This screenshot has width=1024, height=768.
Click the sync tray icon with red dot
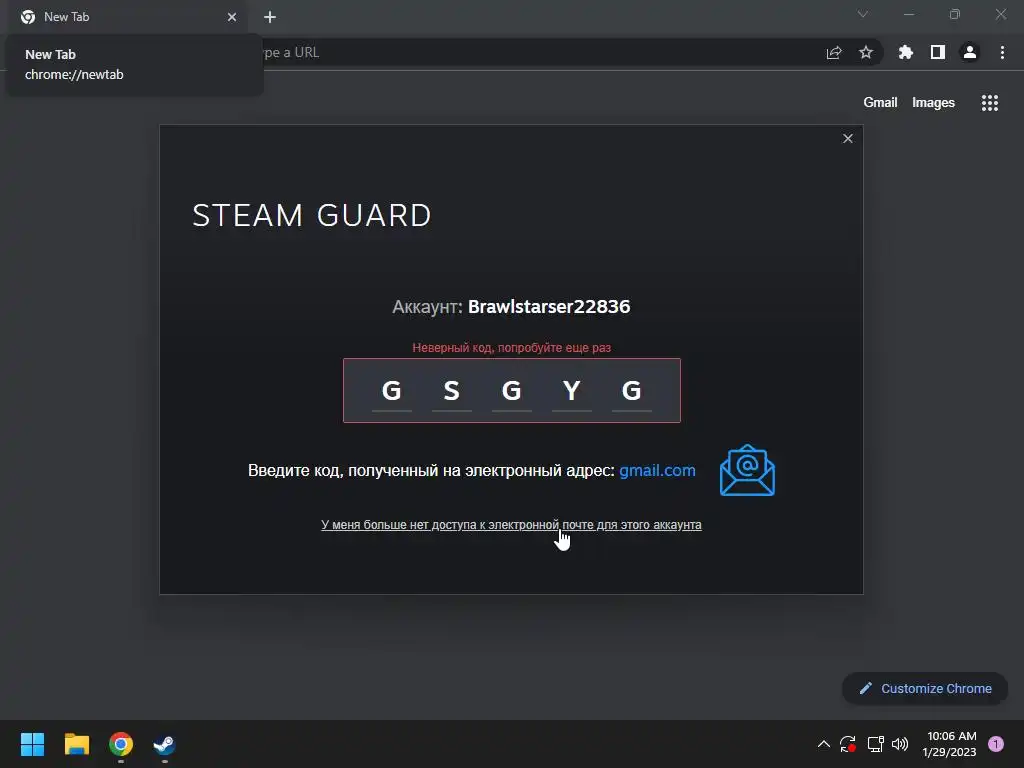pos(848,744)
